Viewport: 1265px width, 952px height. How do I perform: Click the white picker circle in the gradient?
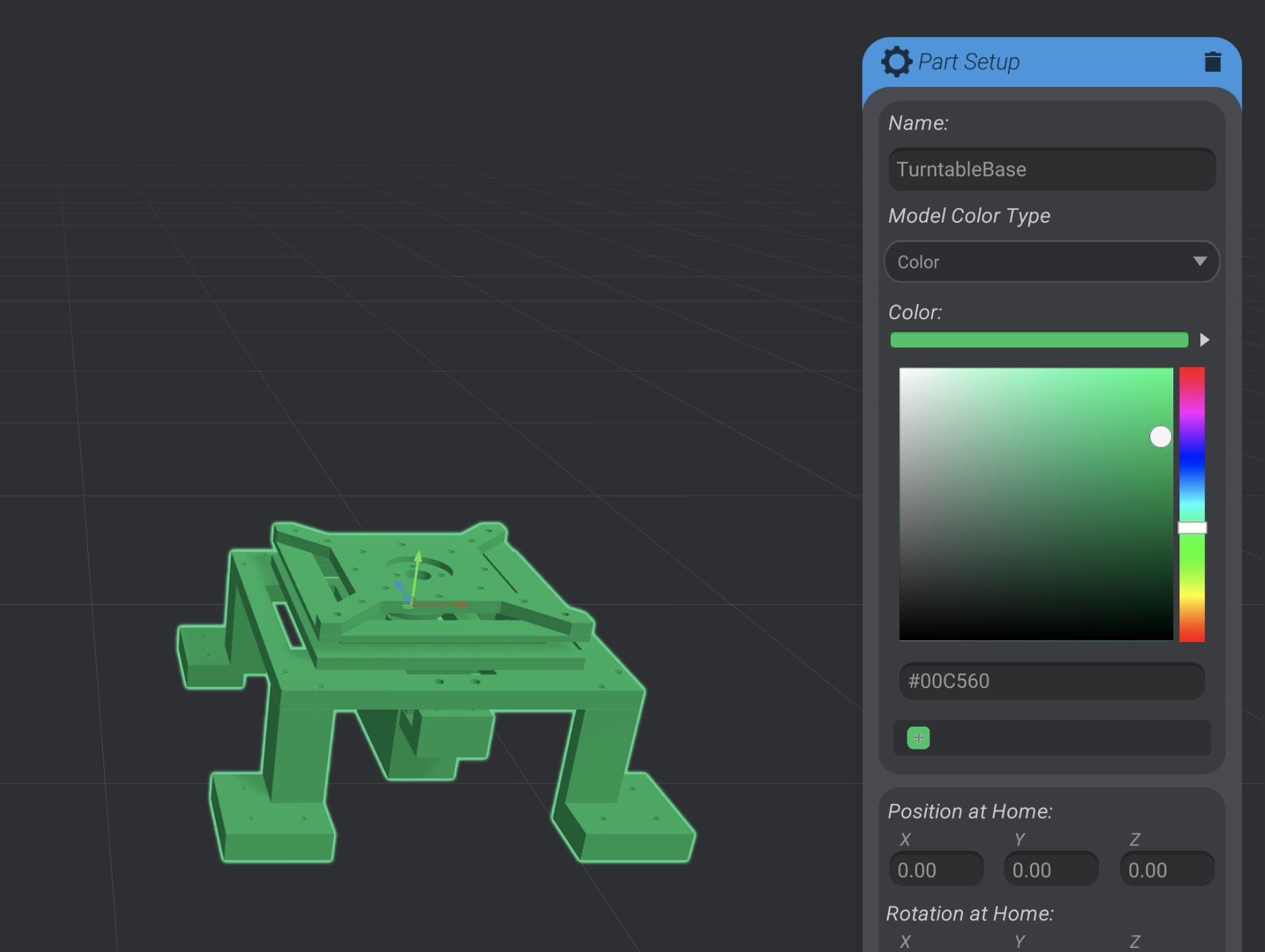(x=1161, y=437)
